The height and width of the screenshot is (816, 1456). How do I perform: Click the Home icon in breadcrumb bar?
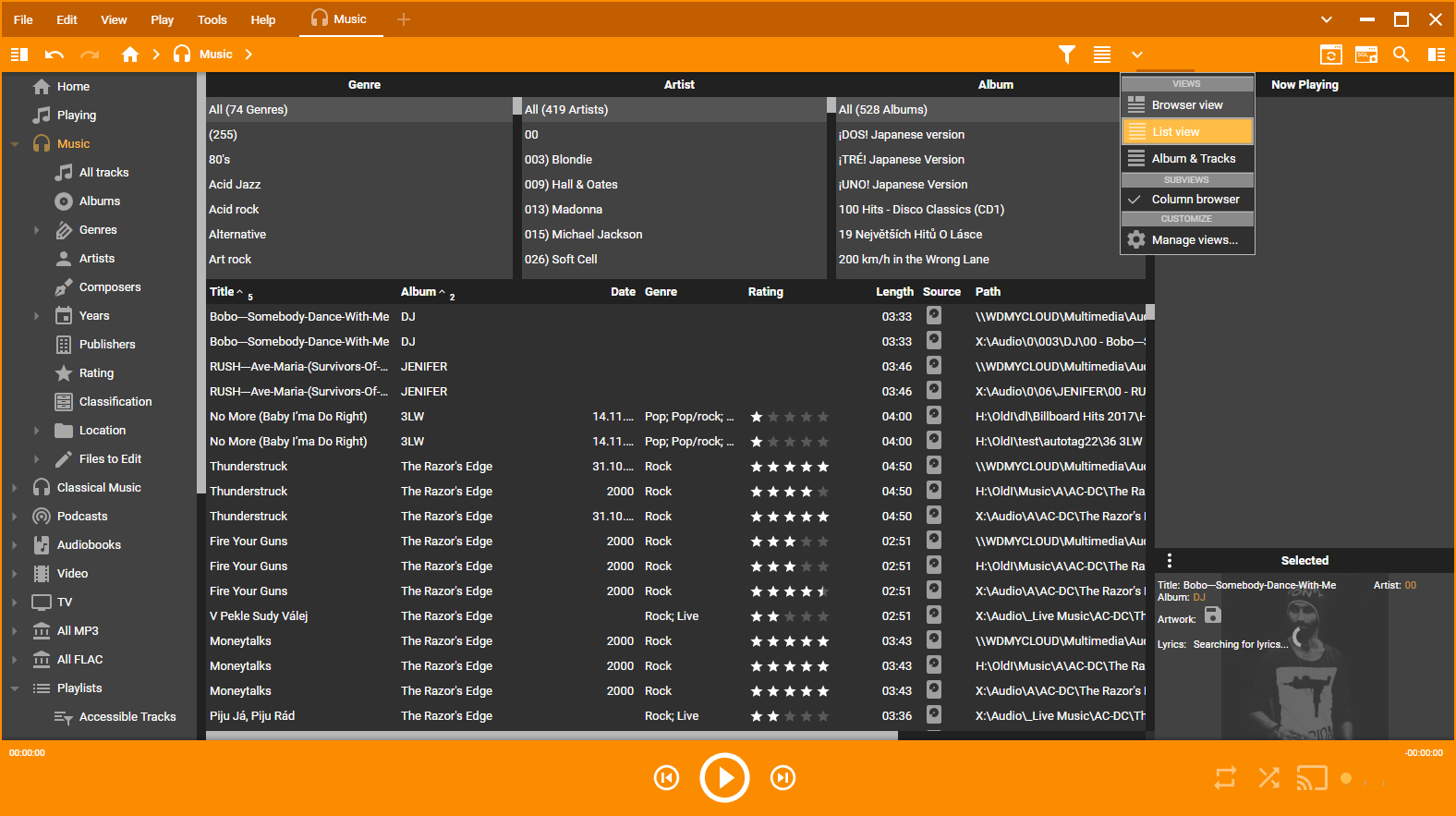click(x=130, y=55)
